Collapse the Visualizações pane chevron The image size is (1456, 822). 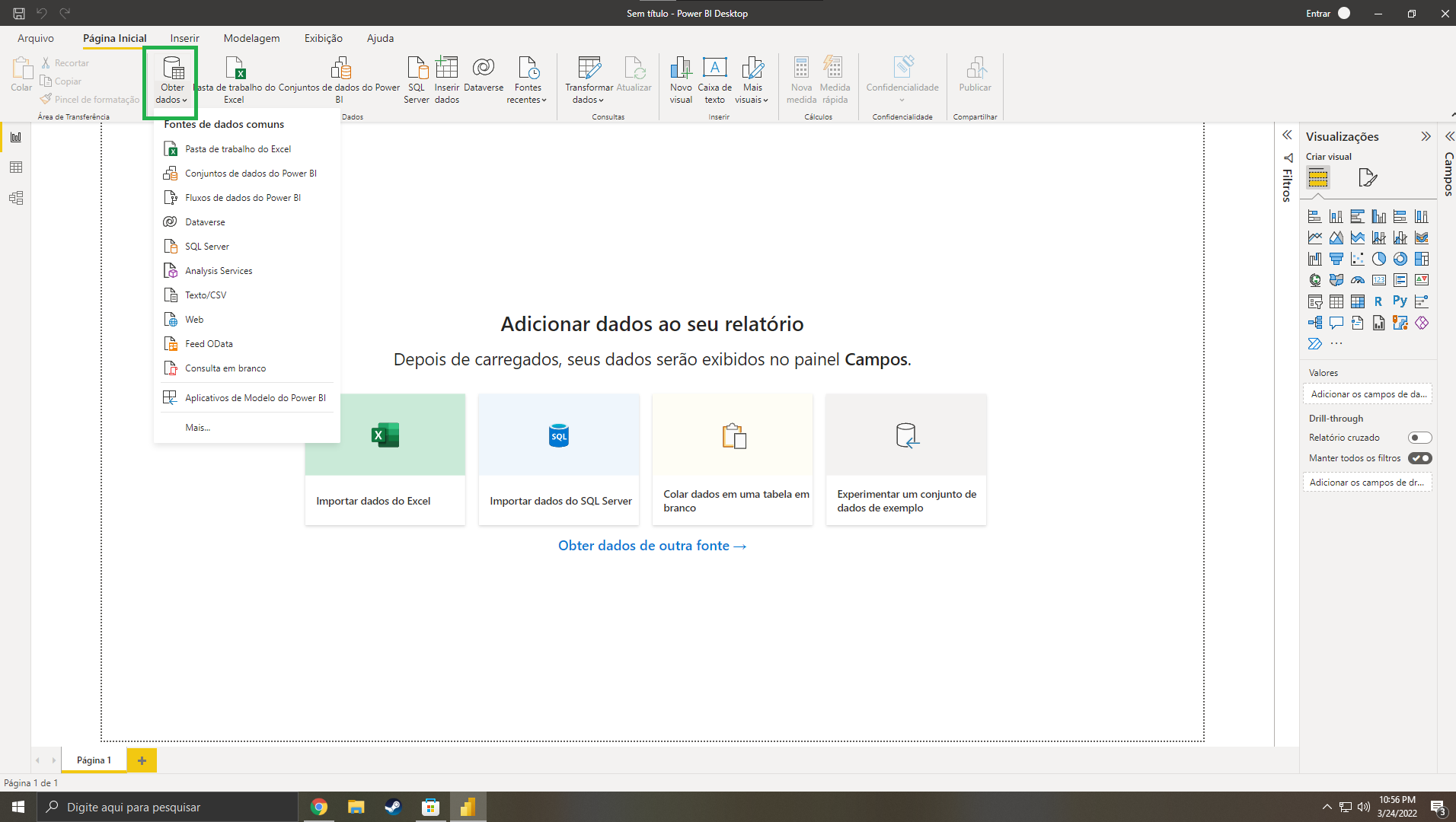tap(1426, 136)
